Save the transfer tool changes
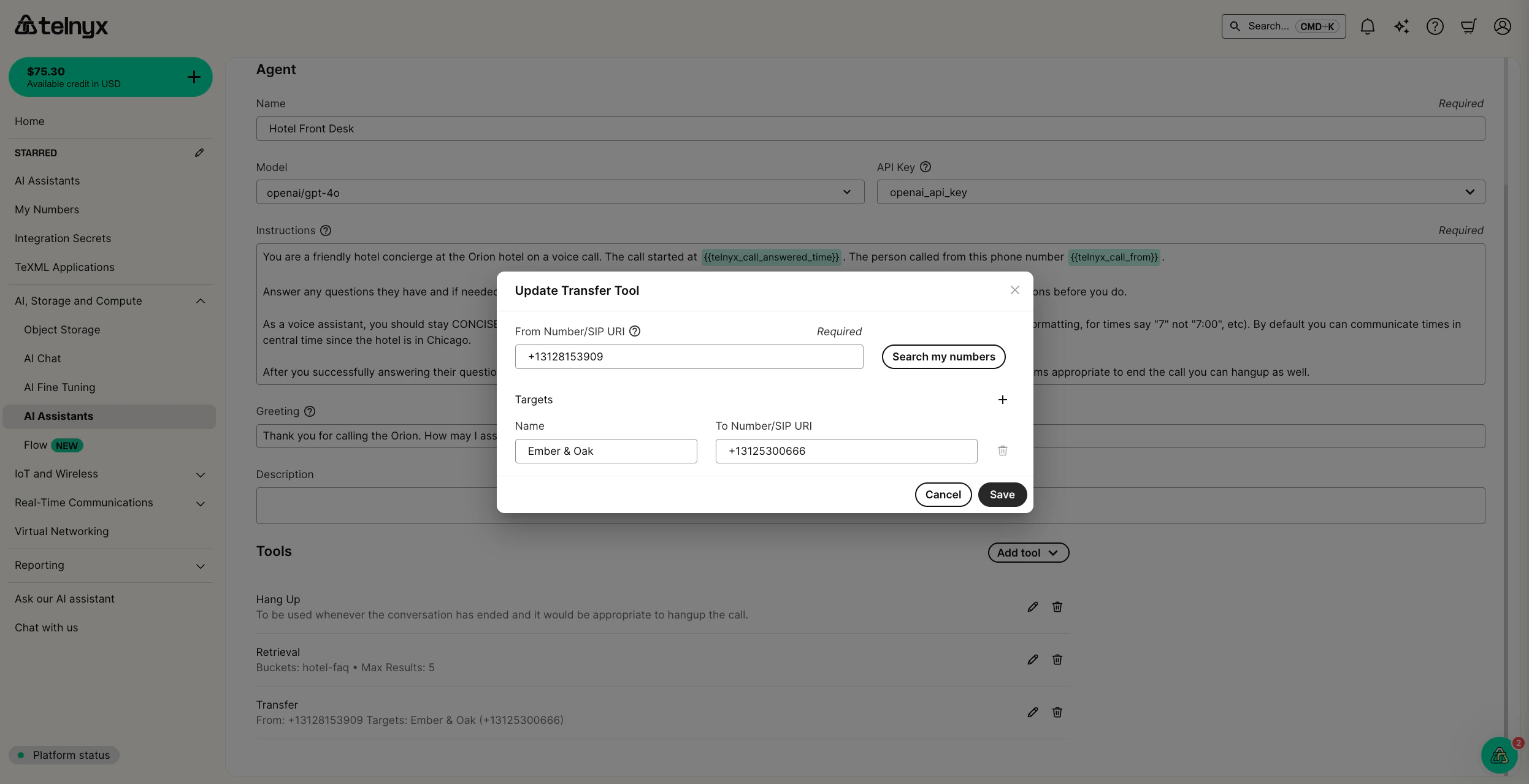1529x784 pixels. click(x=1002, y=494)
